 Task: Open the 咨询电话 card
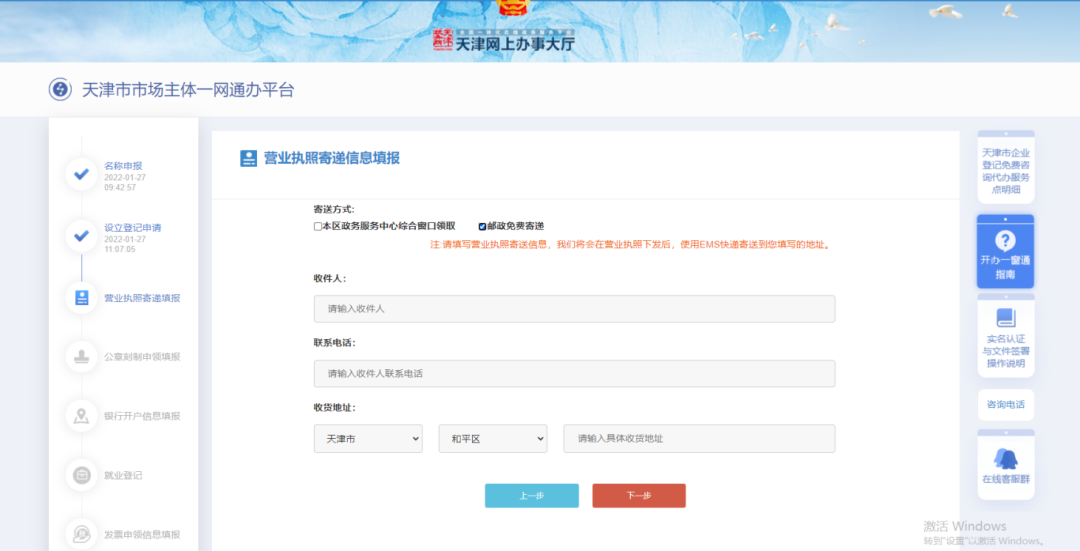pos(1006,404)
